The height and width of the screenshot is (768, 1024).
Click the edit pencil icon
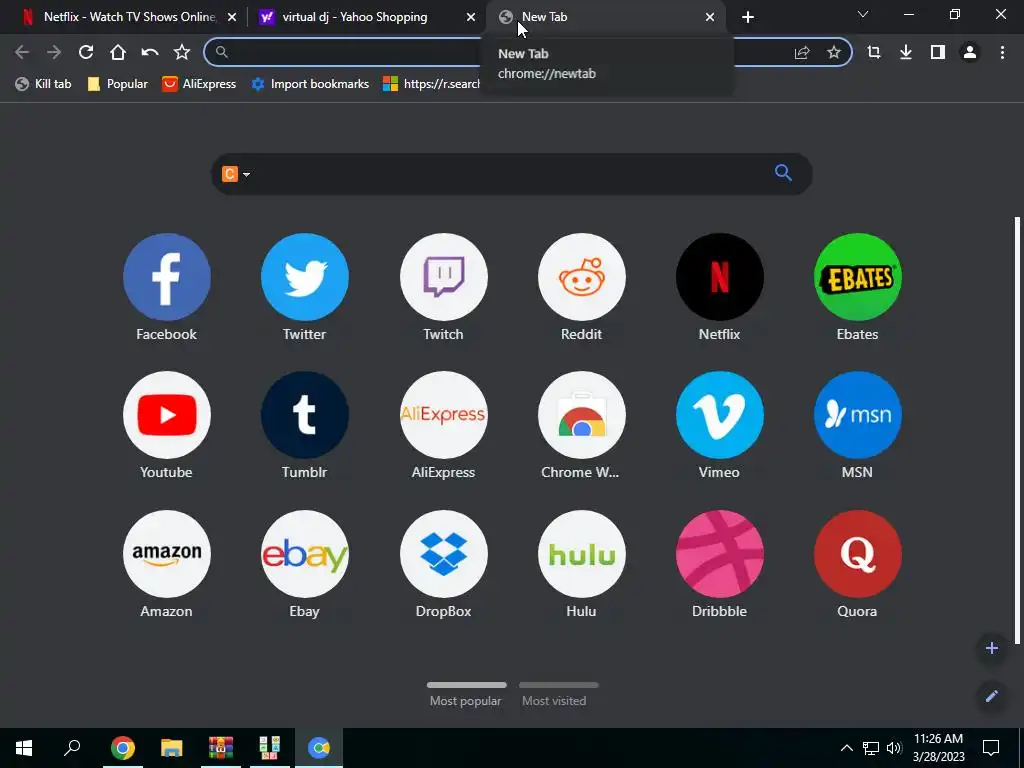(991, 696)
